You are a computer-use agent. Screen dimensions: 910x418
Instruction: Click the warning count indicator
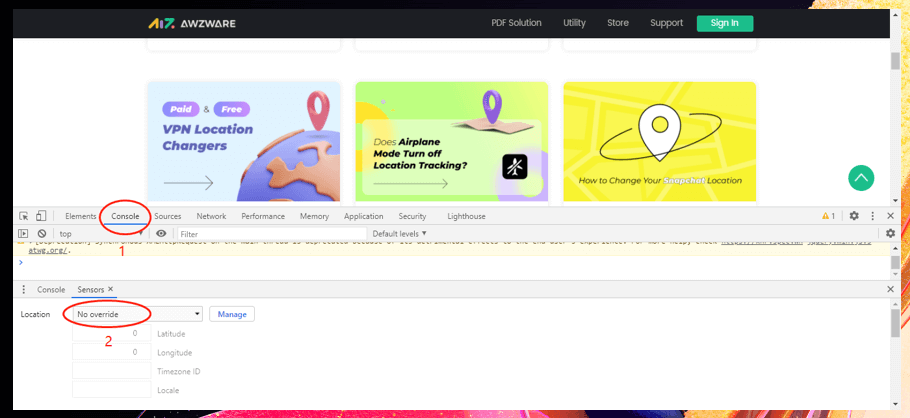pyautogui.click(x=828, y=216)
